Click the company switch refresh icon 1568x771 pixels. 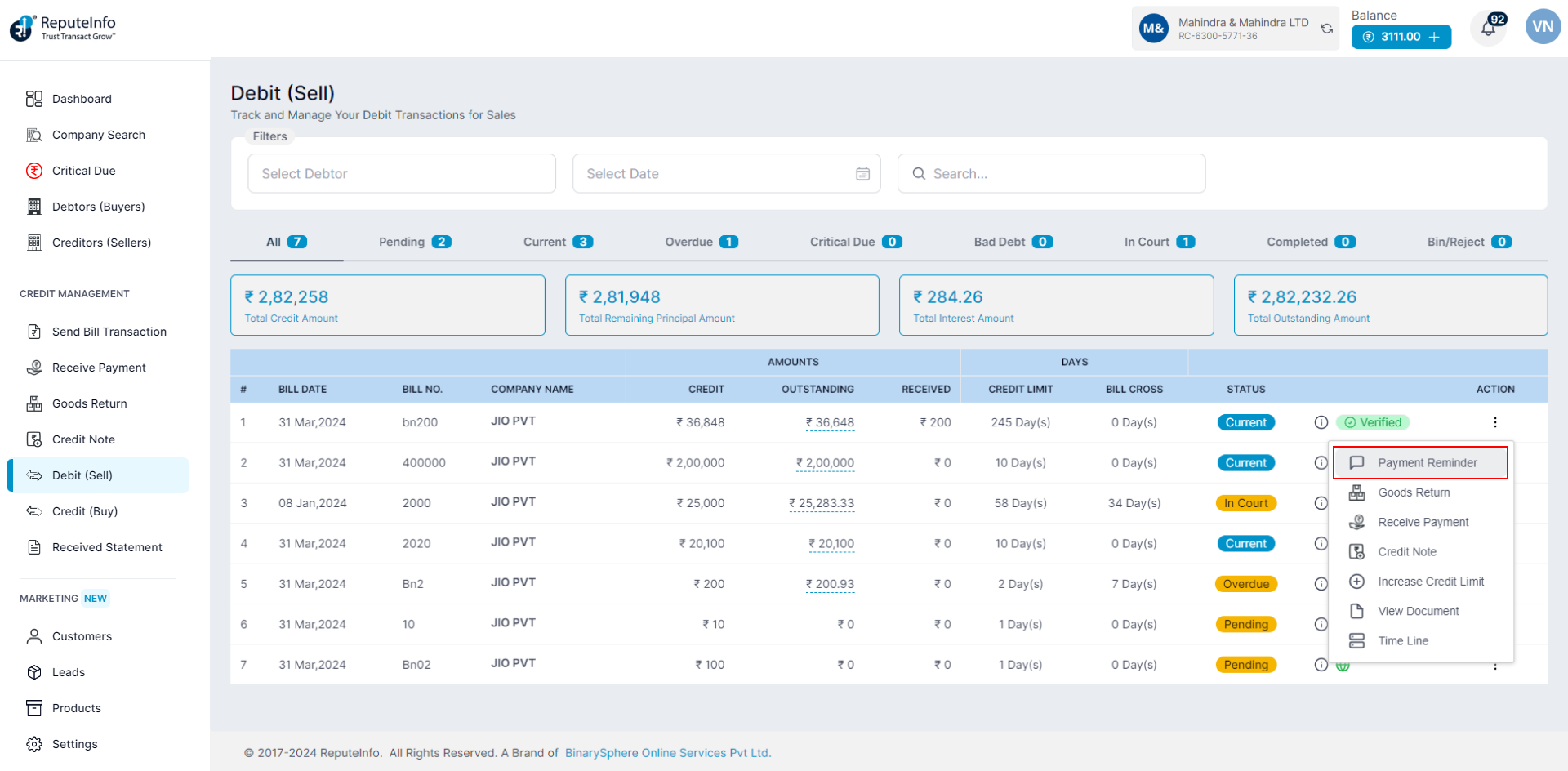click(x=1327, y=29)
